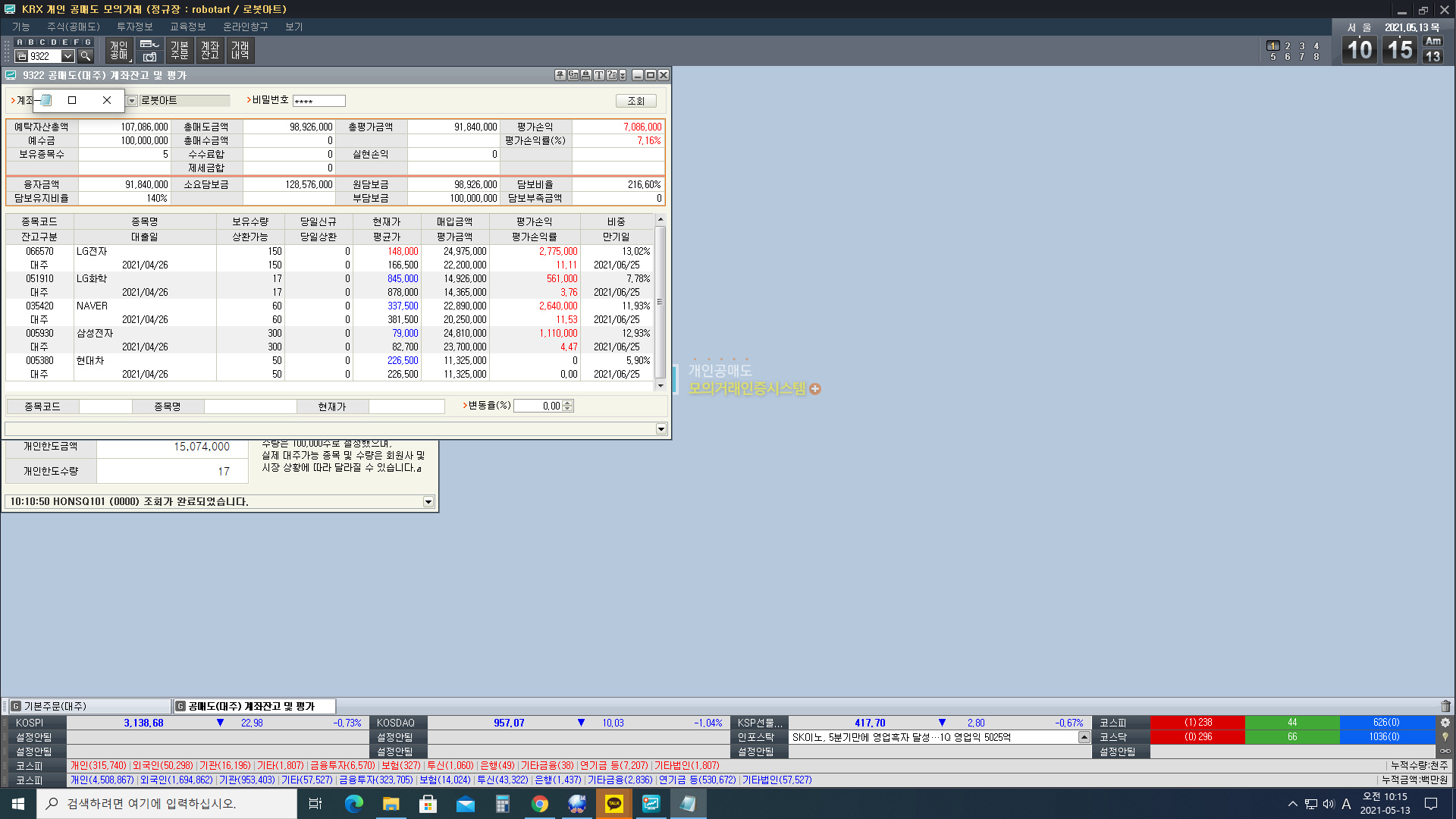Image resolution: width=1456 pixels, height=819 pixels.
Task: Click the 기본주문 toolbar button
Action: [180, 51]
